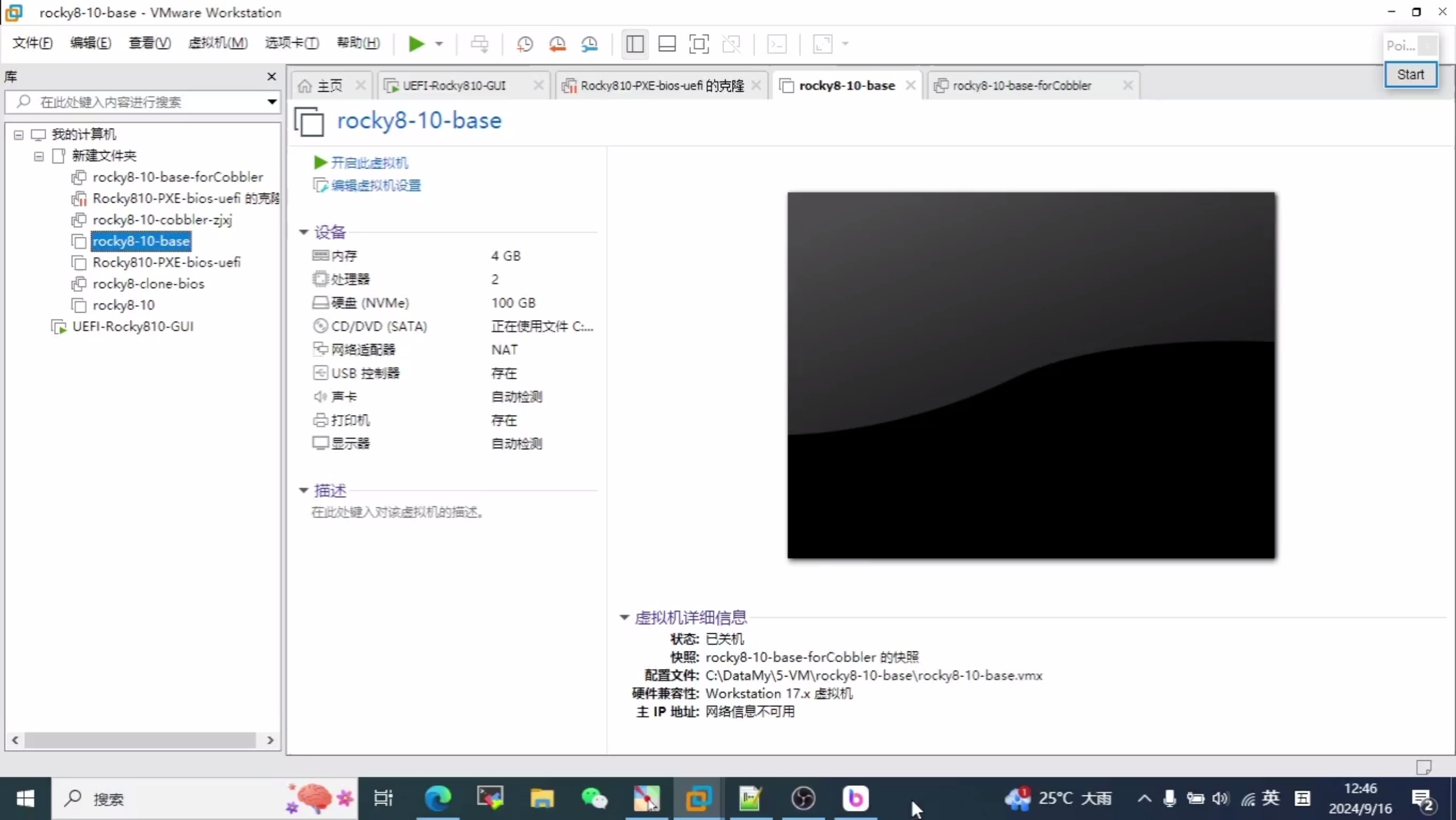1456x820 pixels.
Task: Open the VMware Workstation icon in the taskbar
Action: pyautogui.click(x=698, y=798)
